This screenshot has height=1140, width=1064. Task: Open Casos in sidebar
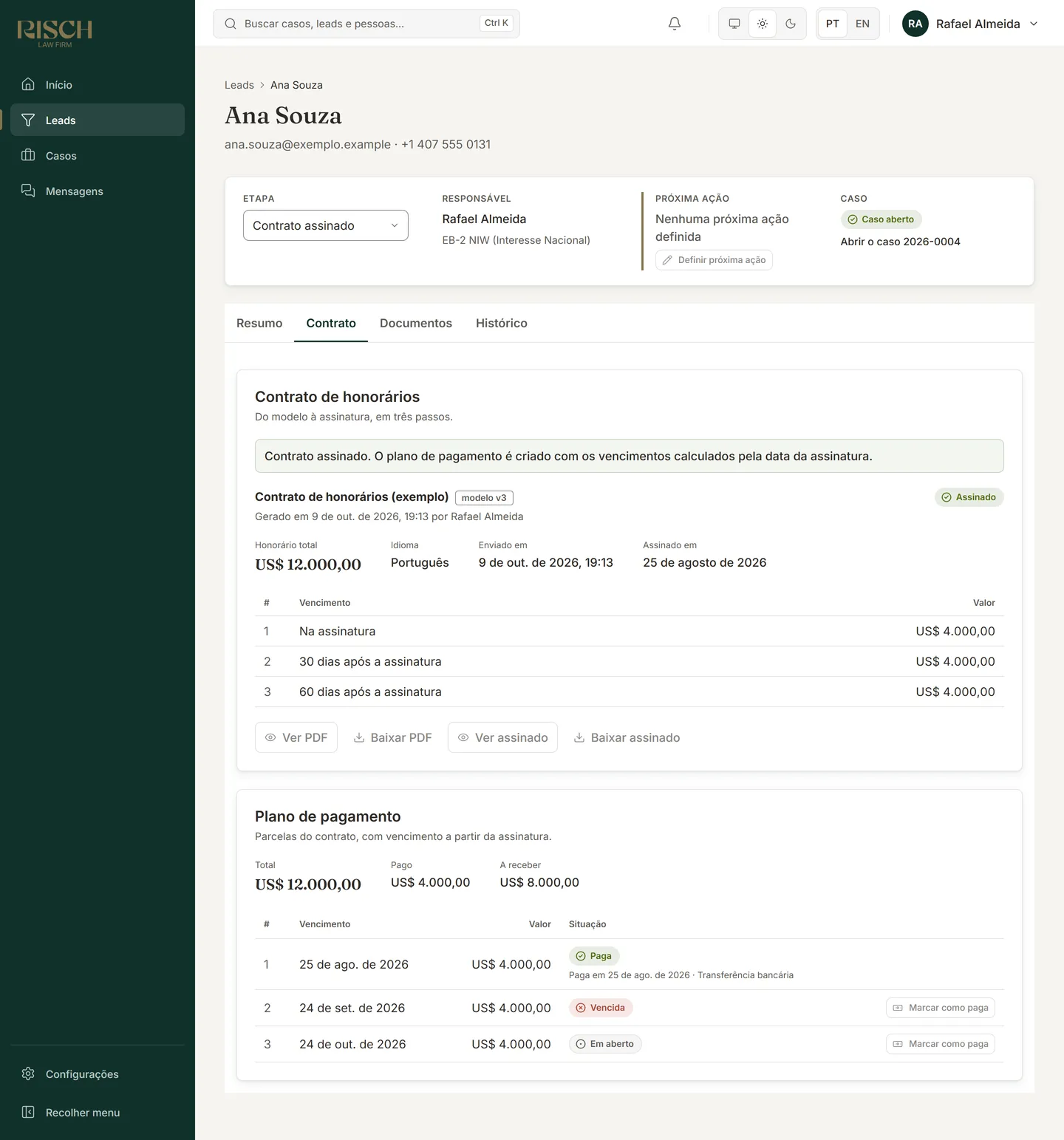click(x=98, y=155)
